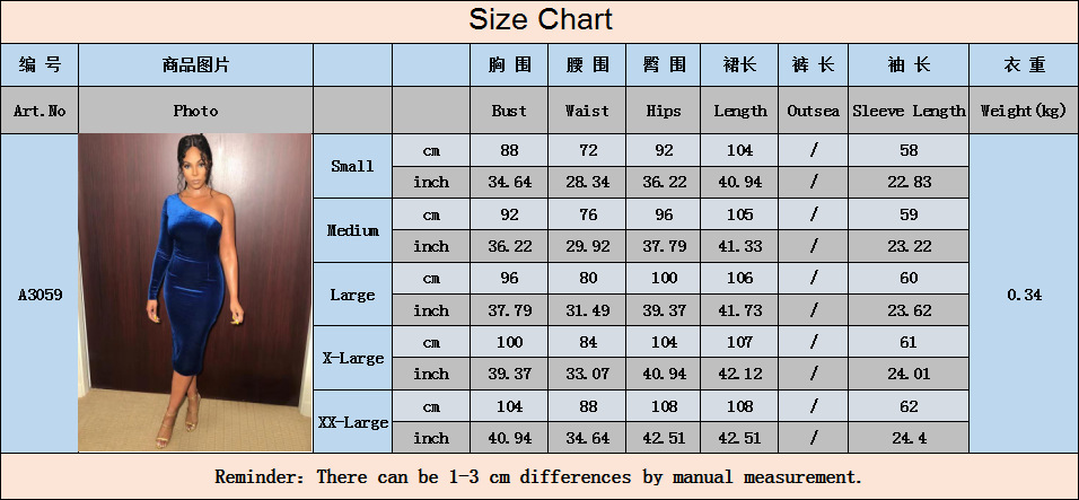This screenshot has height=500, width=1079.
Task: Select the Hips column header
Action: point(663,111)
